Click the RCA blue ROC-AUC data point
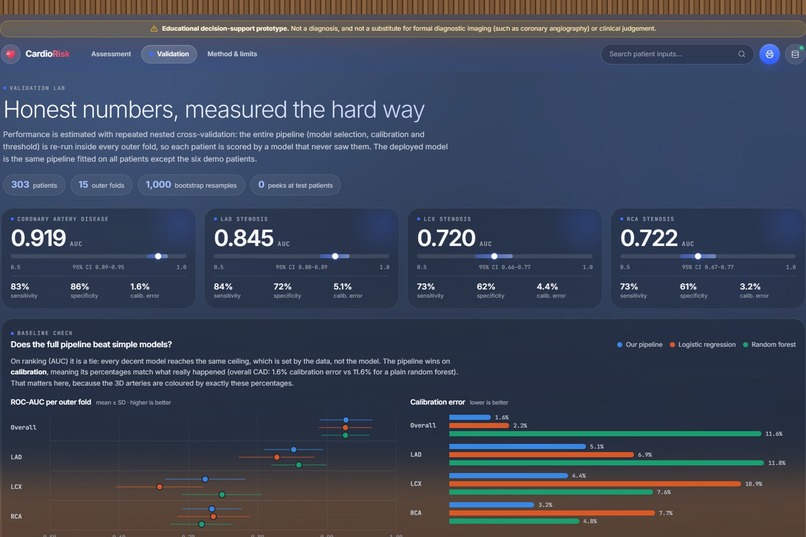Screen dimensions: 806x537 212,509
